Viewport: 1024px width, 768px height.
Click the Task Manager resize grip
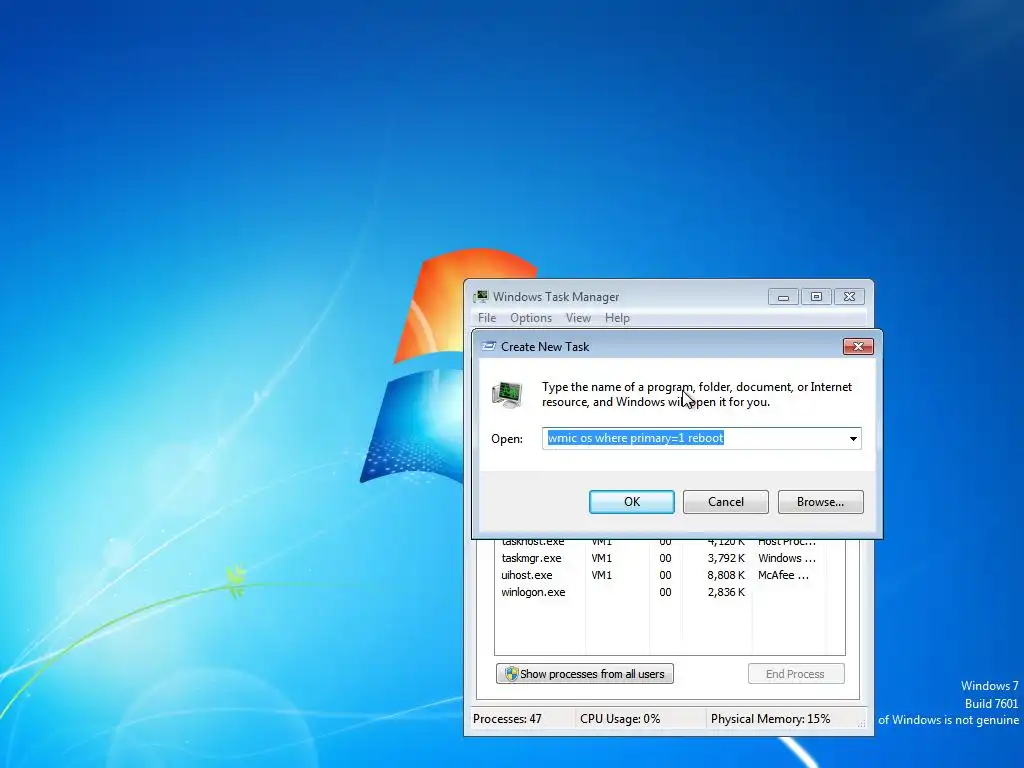tap(861, 722)
